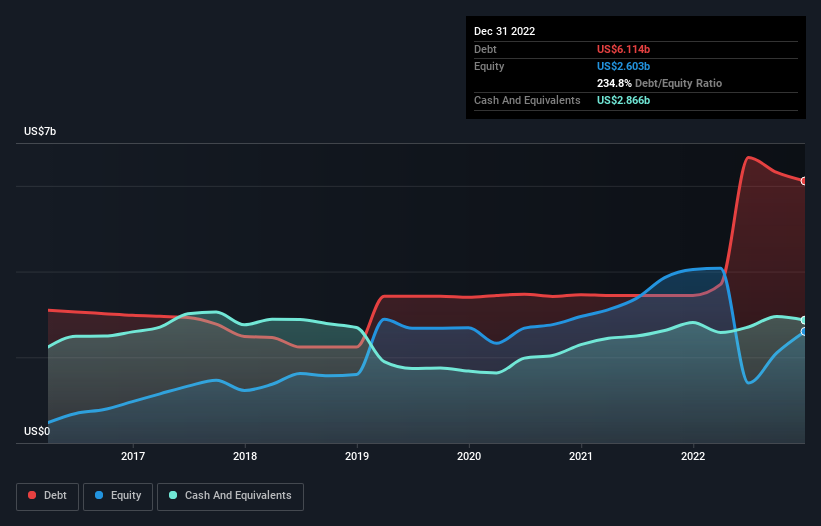Select the 2022 x-axis label
Image resolution: width=821 pixels, height=526 pixels.
click(x=693, y=456)
